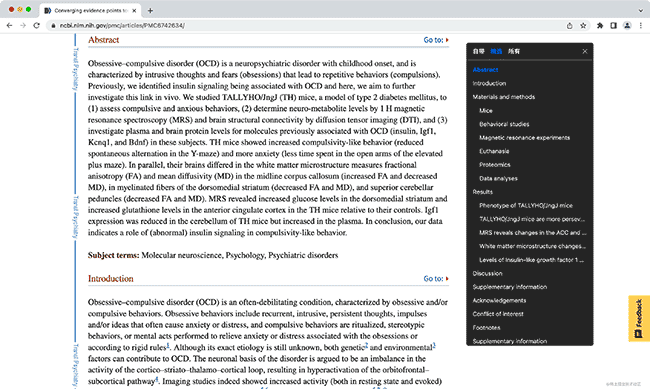Switch to the third outline panel tab

514,51
